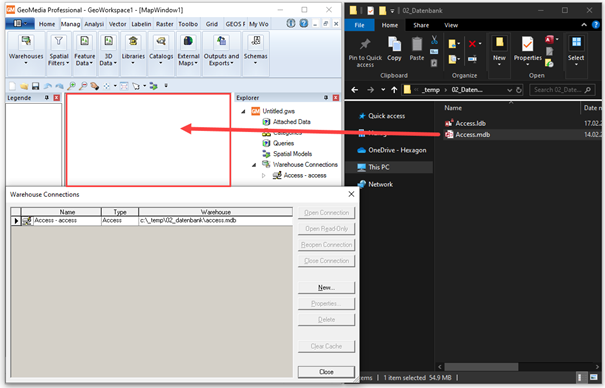This screenshot has height=388, width=605.
Task: Select the zoom out magnifier tool
Action: [x=83, y=86]
